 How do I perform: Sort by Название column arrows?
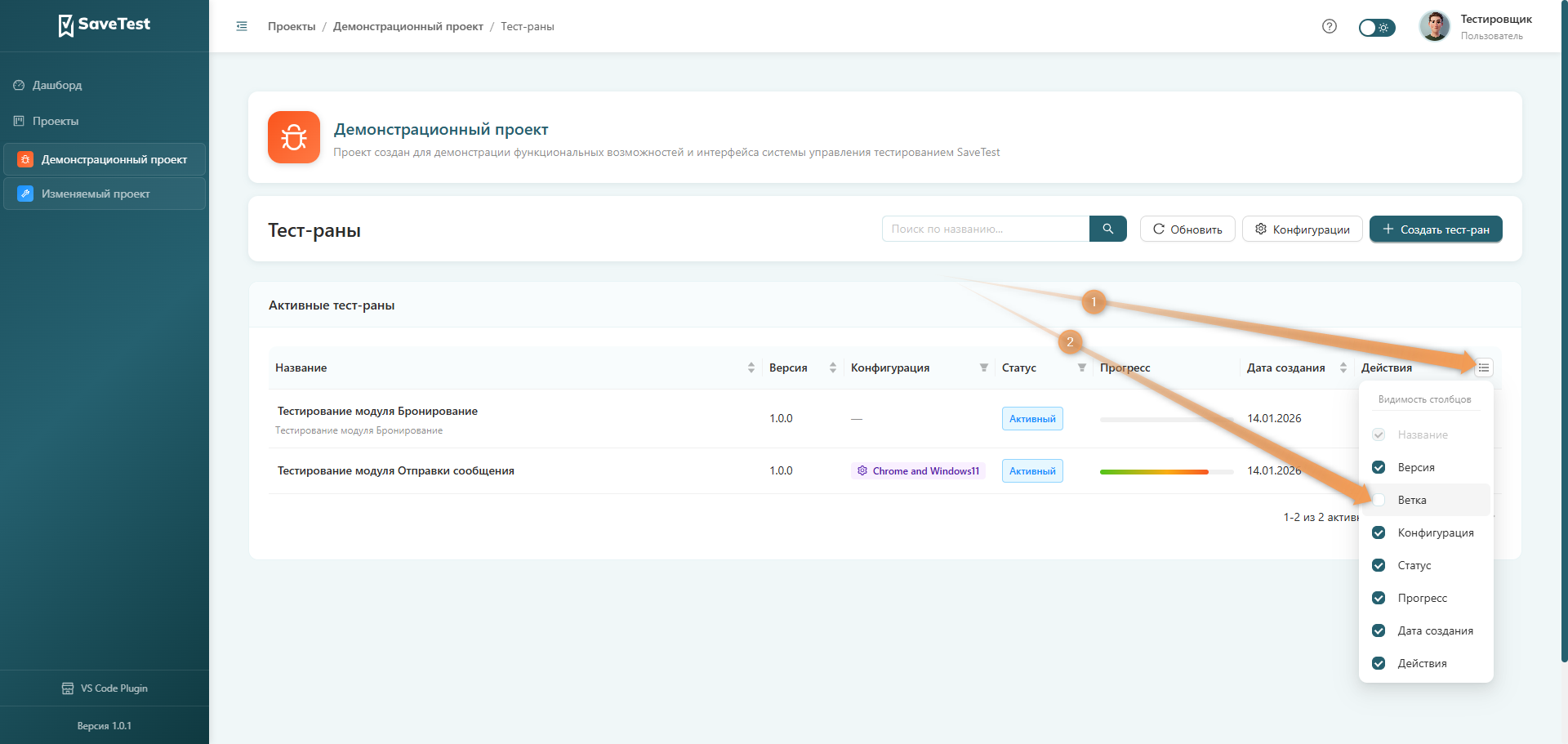pyautogui.click(x=751, y=368)
